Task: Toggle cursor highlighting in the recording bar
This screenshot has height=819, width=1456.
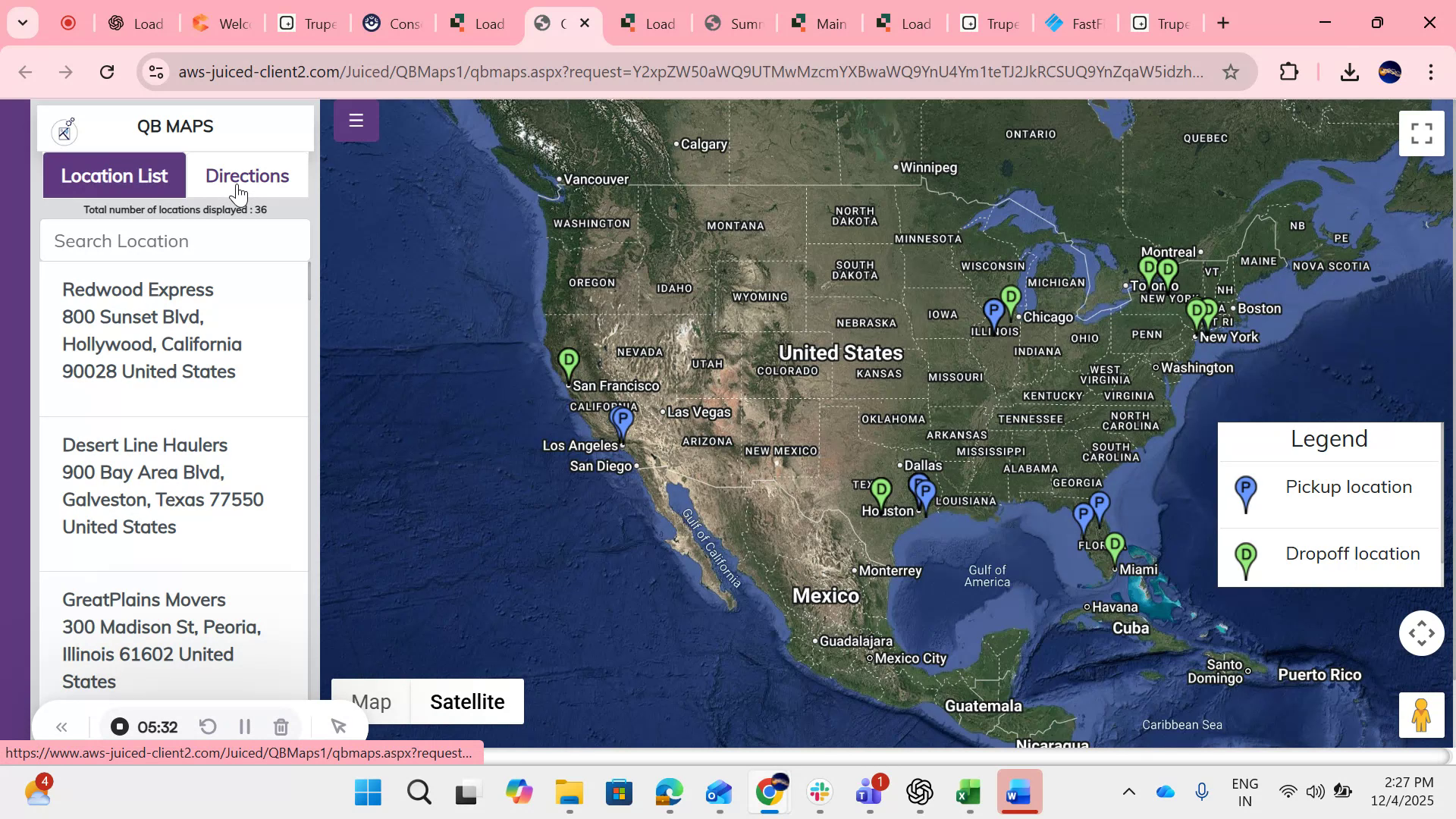Action: click(x=338, y=726)
